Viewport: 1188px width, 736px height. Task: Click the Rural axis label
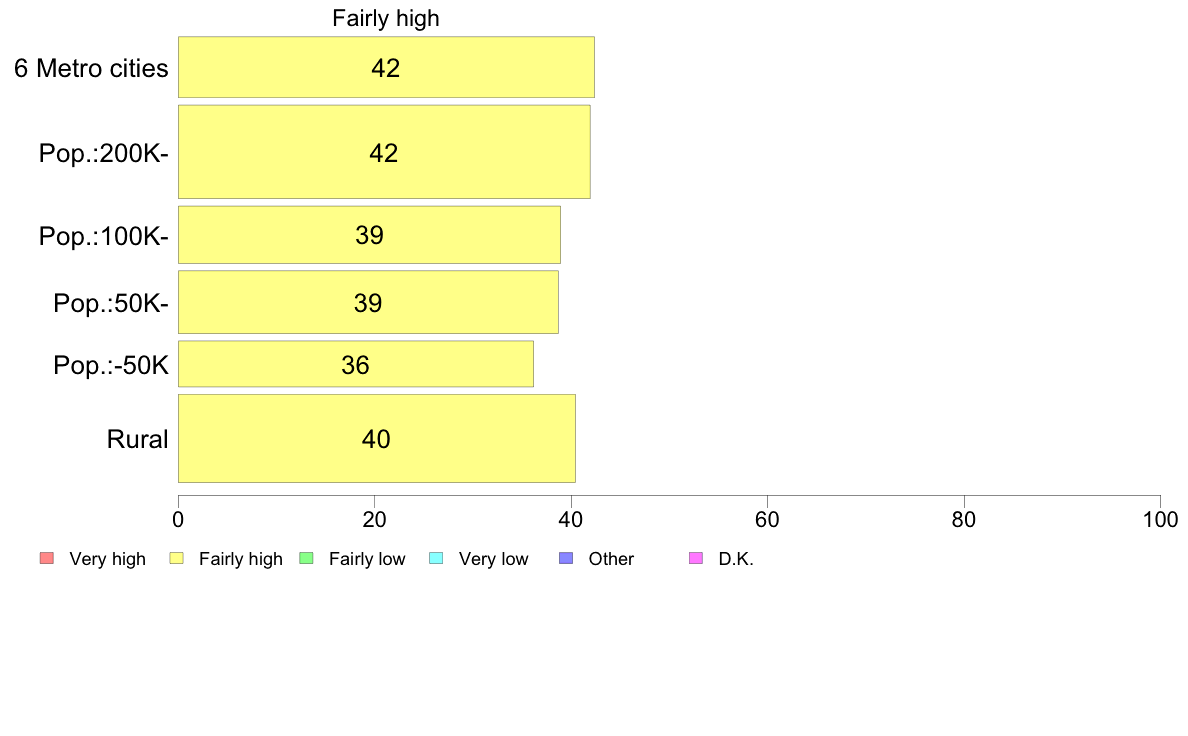point(137,439)
